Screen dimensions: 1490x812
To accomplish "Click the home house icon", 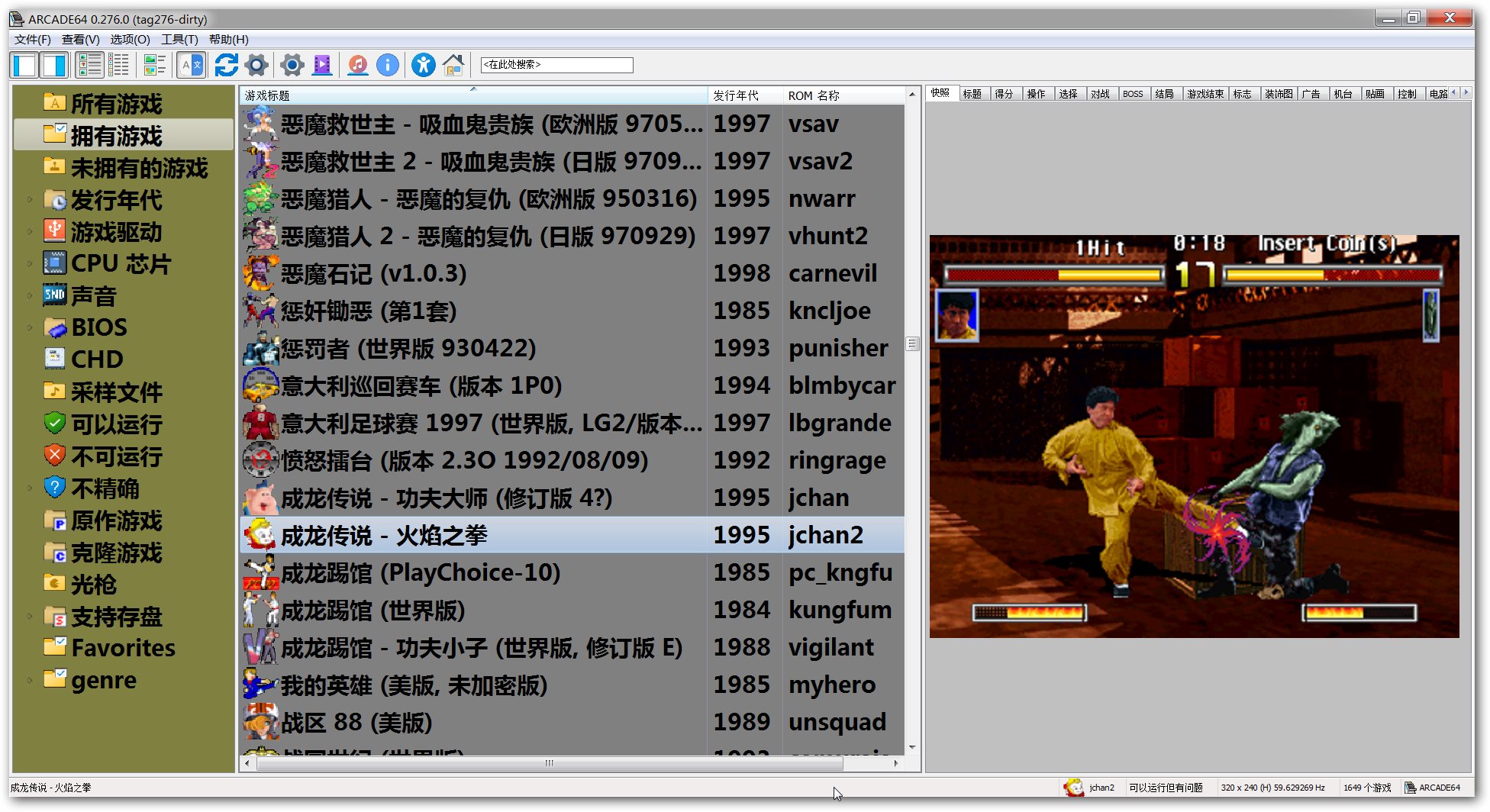I will point(453,66).
